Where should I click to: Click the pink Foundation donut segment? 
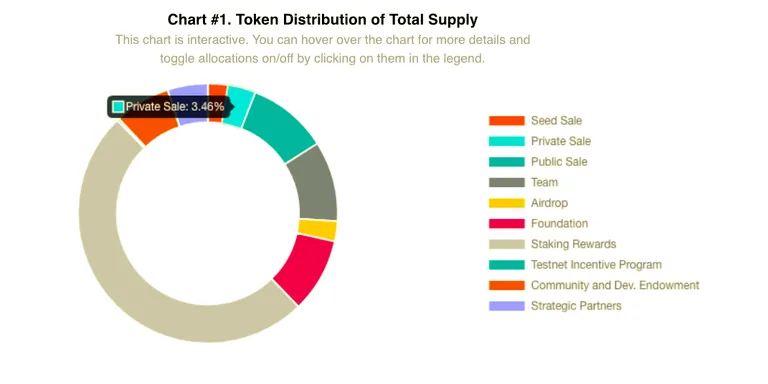pyautogui.click(x=305, y=267)
